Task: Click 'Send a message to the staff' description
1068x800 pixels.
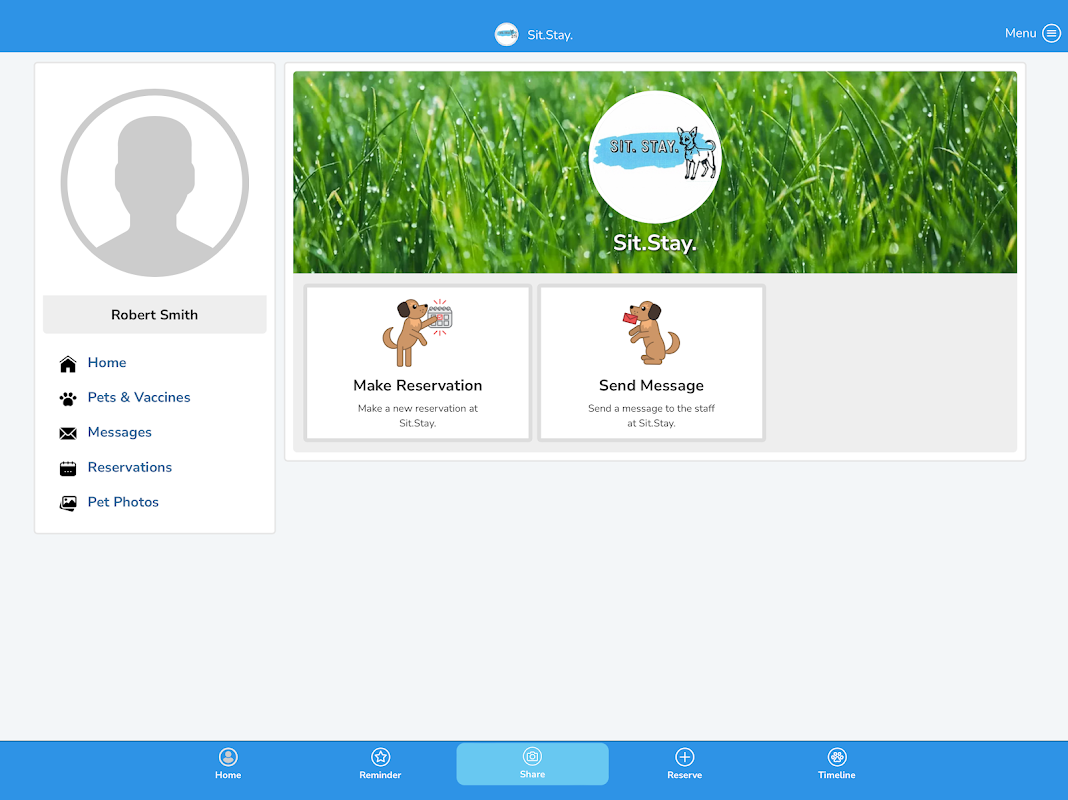Action: pyautogui.click(x=651, y=415)
